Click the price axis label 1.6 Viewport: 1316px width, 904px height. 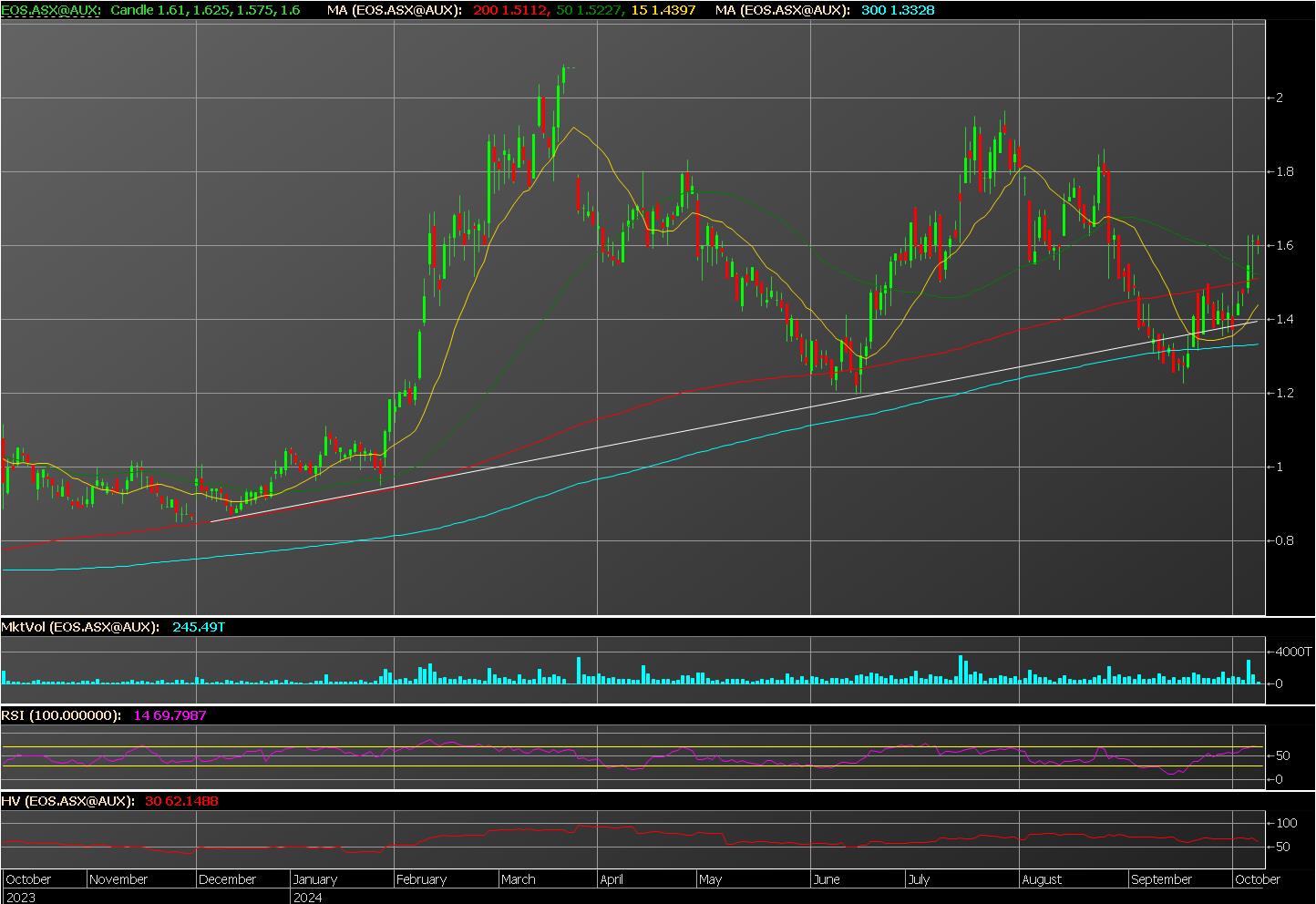click(x=1286, y=245)
